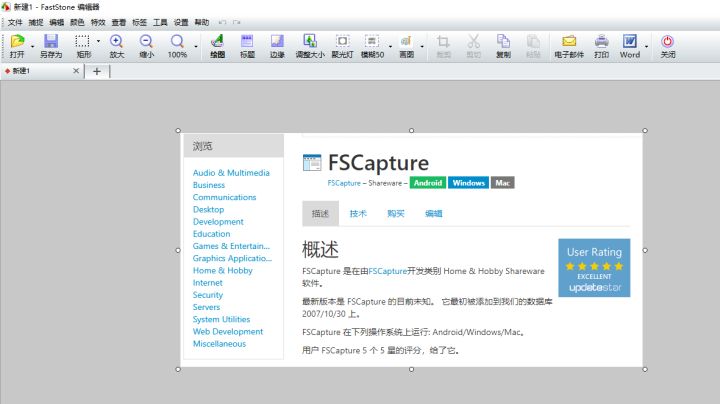Click the User Rating updatestar badge
720x404 pixels.
594,268
